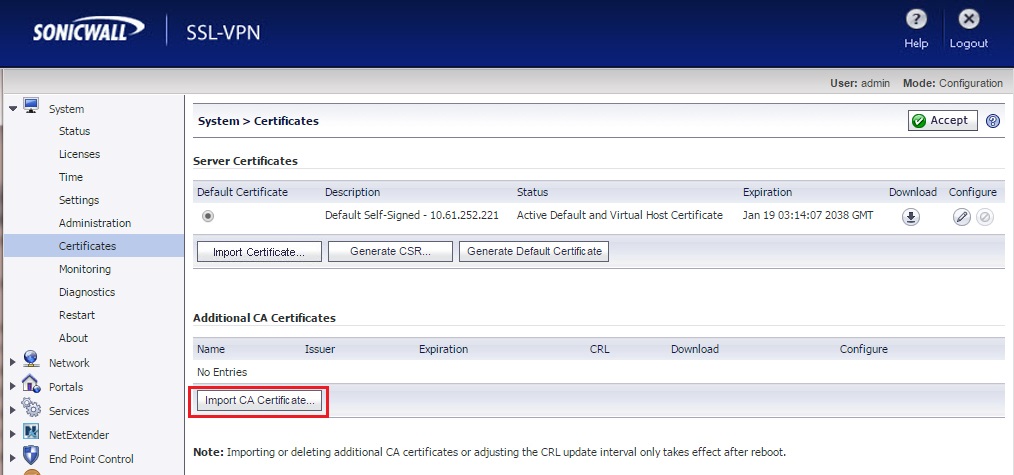The height and width of the screenshot is (475, 1014).
Task: Go to the Diagnostics page
Action: (87, 292)
